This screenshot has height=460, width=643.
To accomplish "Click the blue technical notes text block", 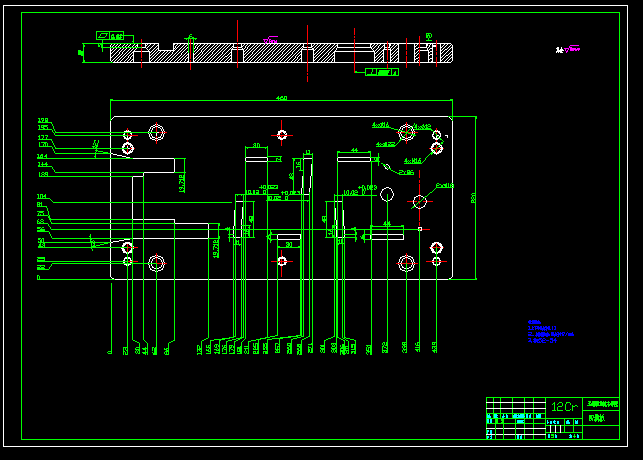I will pos(550,332).
